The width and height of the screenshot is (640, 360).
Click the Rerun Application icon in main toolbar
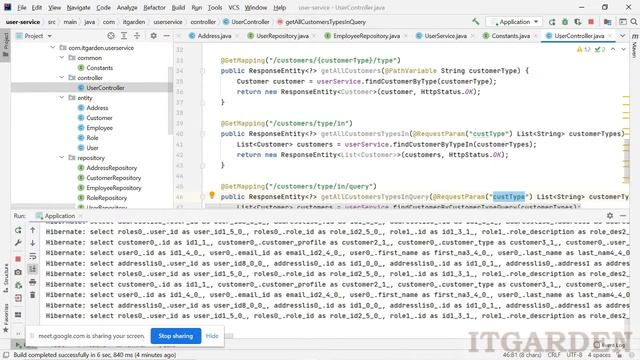click(x=552, y=22)
